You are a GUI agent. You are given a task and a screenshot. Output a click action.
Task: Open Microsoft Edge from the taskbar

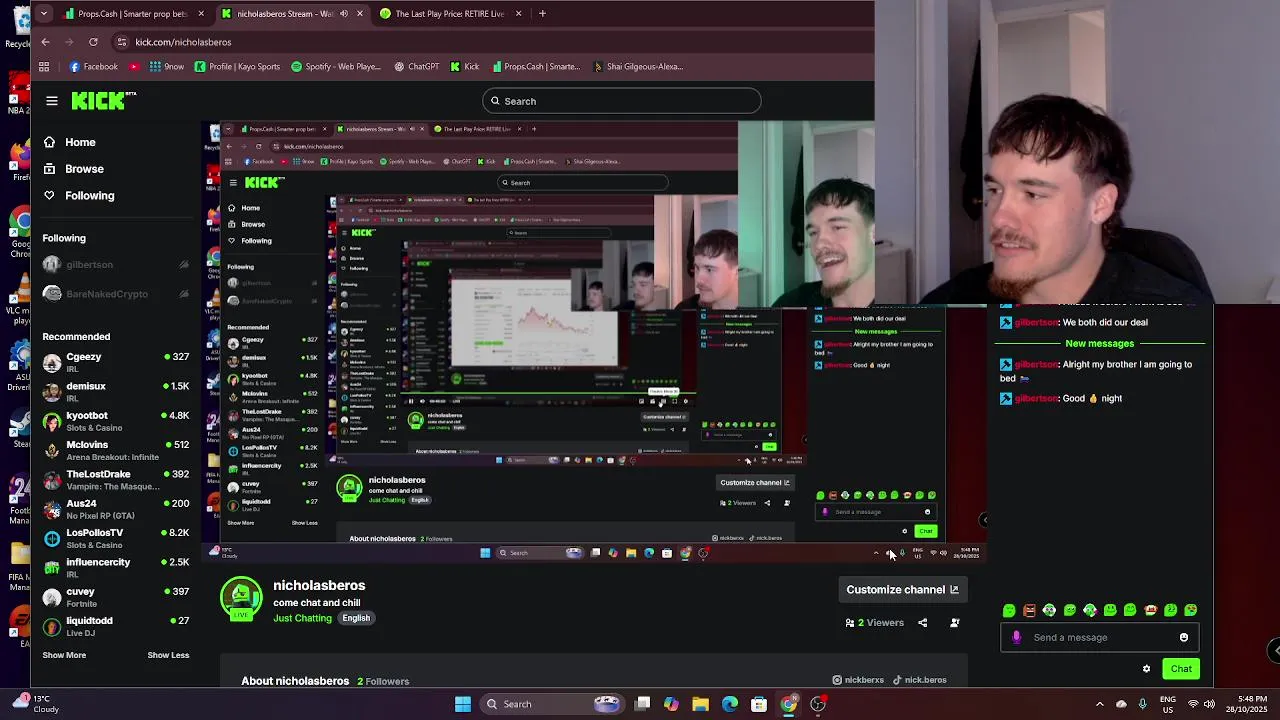(730, 704)
